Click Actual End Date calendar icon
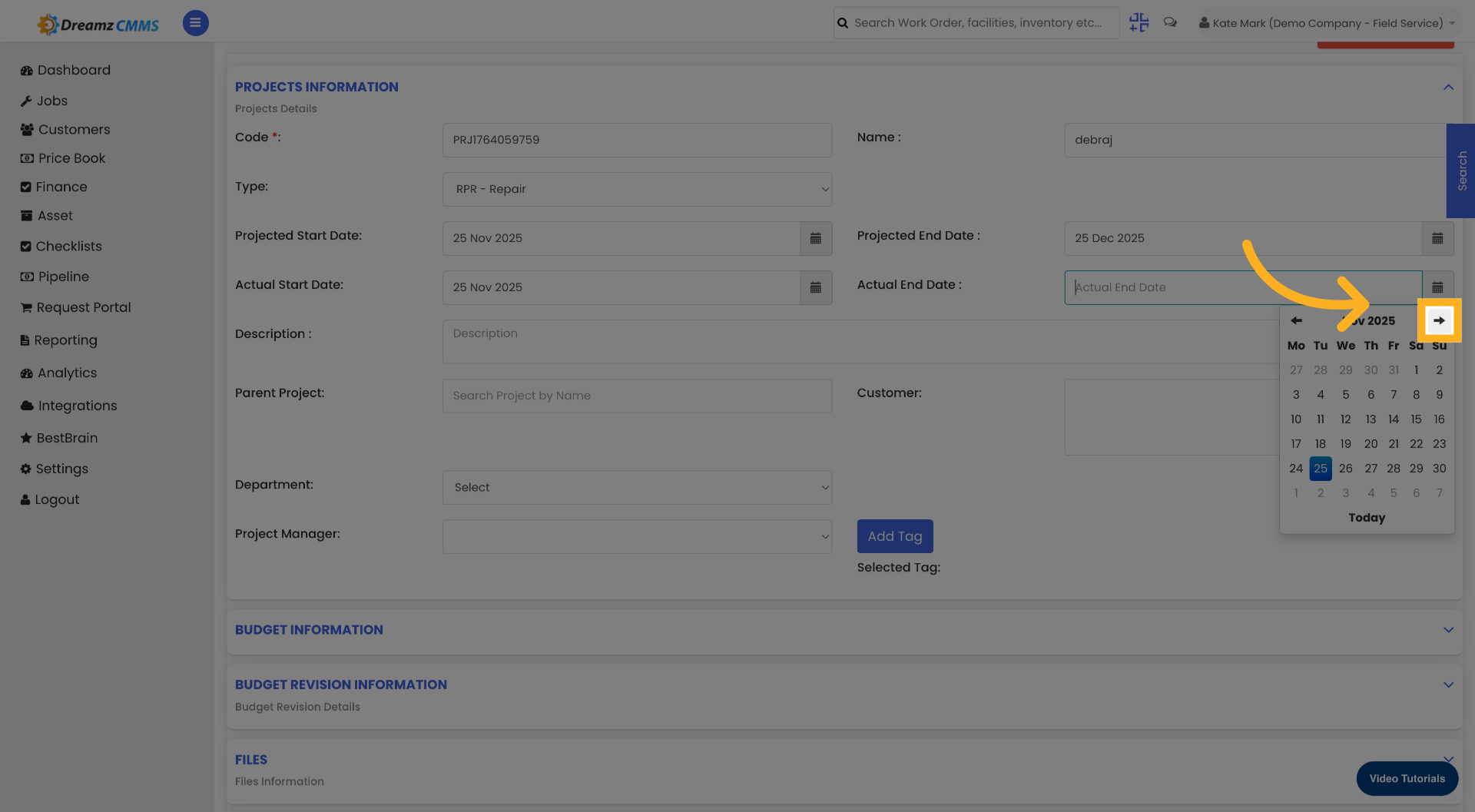Viewport: 1475px width, 812px height. click(1437, 287)
